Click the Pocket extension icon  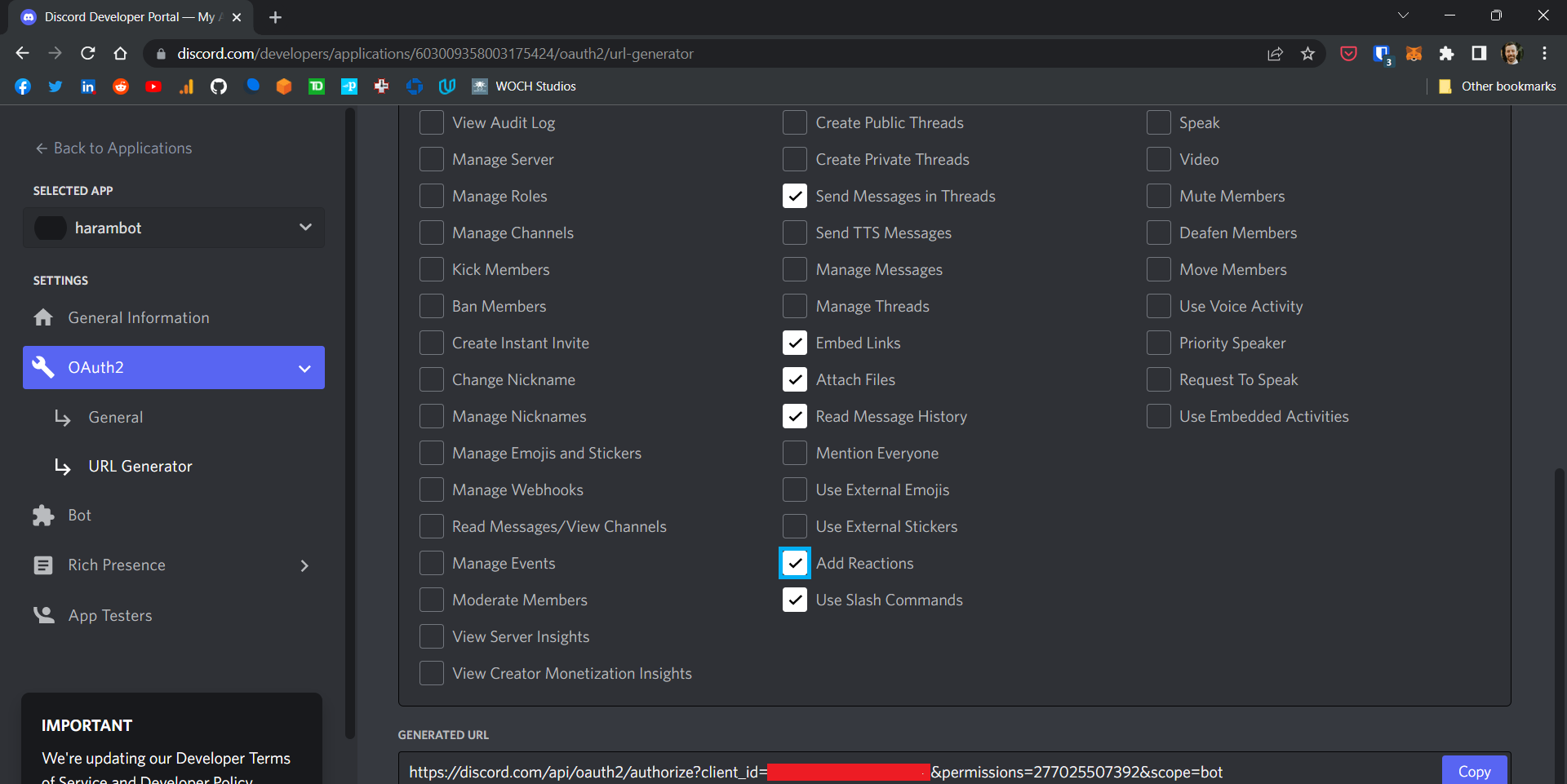pos(1348,54)
